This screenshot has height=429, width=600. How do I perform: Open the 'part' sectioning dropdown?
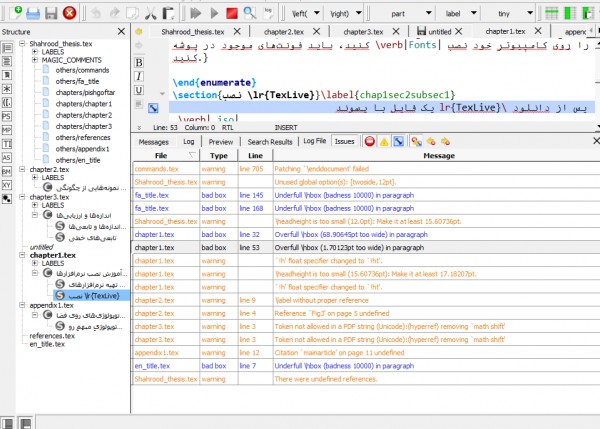402,13
